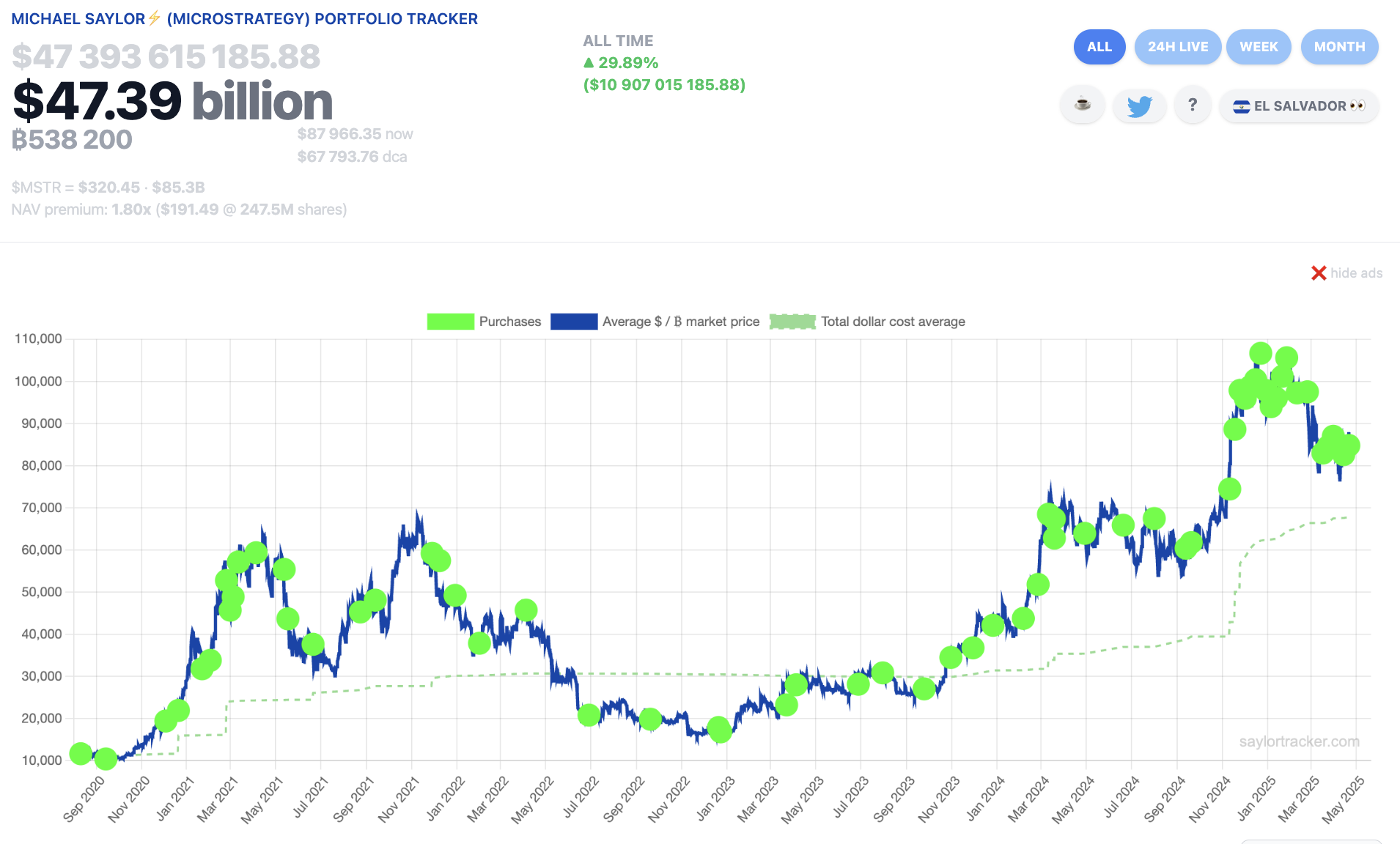The image size is (1400, 844).
Task: Click the Sep 2020 x-axis label
Action: click(84, 799)
